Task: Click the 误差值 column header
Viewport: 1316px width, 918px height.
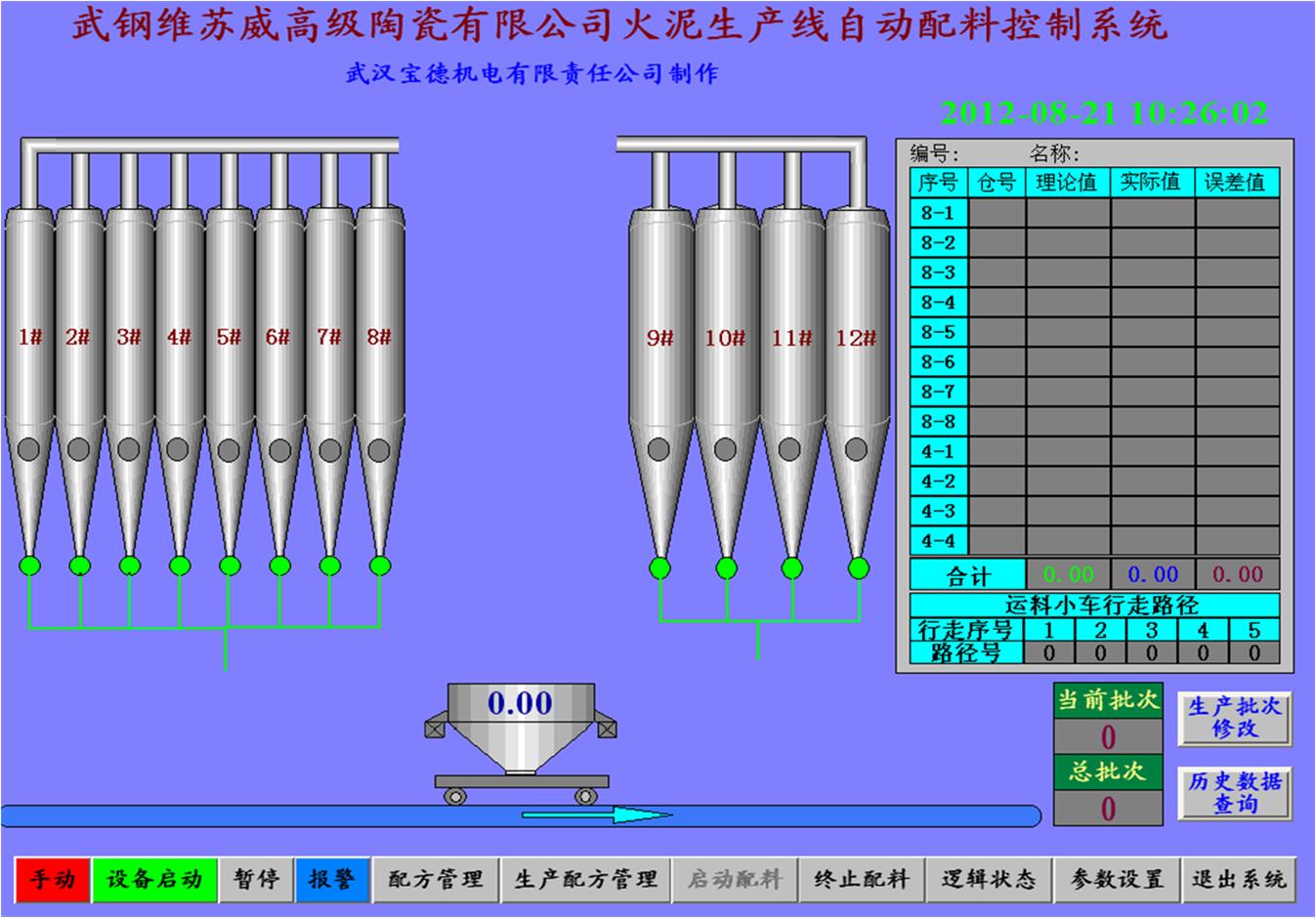Action: [x=1237, y=182]
